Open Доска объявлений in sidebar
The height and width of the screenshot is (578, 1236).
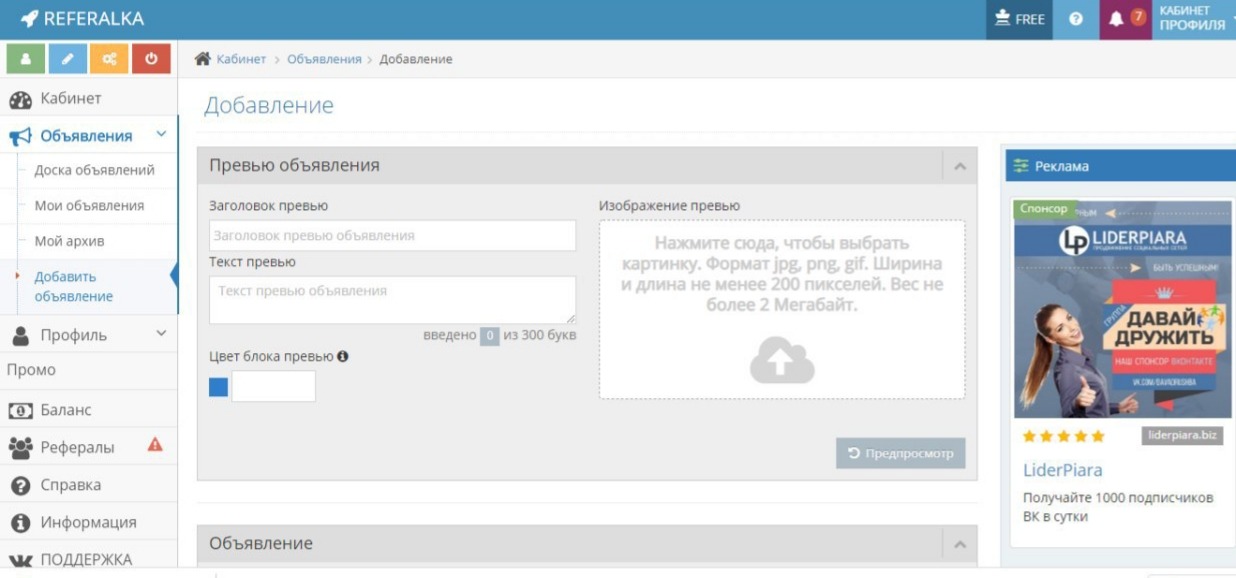coord(94,170)
